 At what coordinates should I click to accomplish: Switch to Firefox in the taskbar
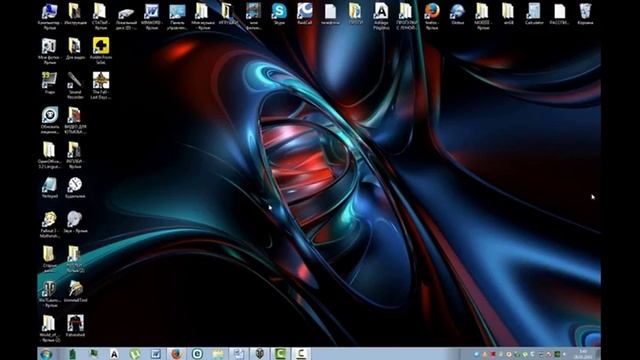176,354
